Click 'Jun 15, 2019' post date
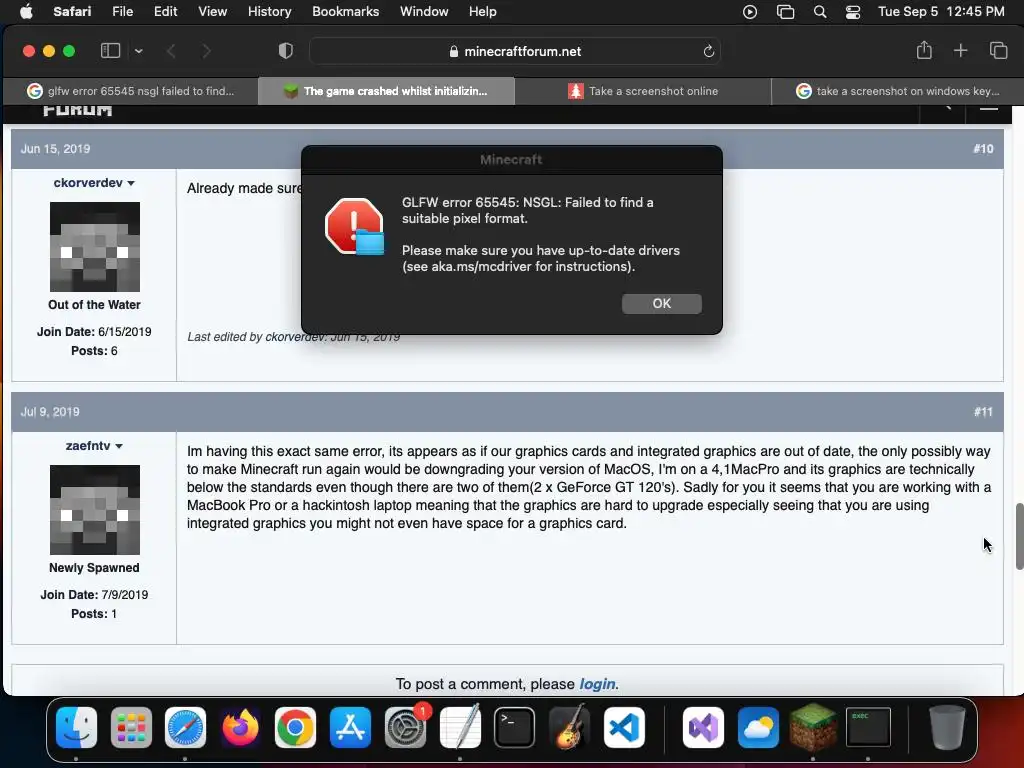Viewport: 1024px width, 768px height. (x=56, y=149)
